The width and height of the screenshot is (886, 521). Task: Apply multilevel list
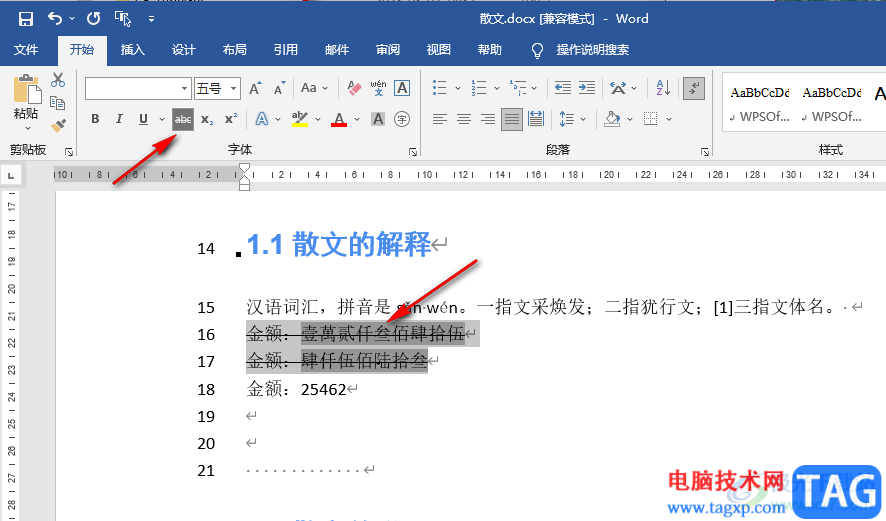tap(518, 88)
